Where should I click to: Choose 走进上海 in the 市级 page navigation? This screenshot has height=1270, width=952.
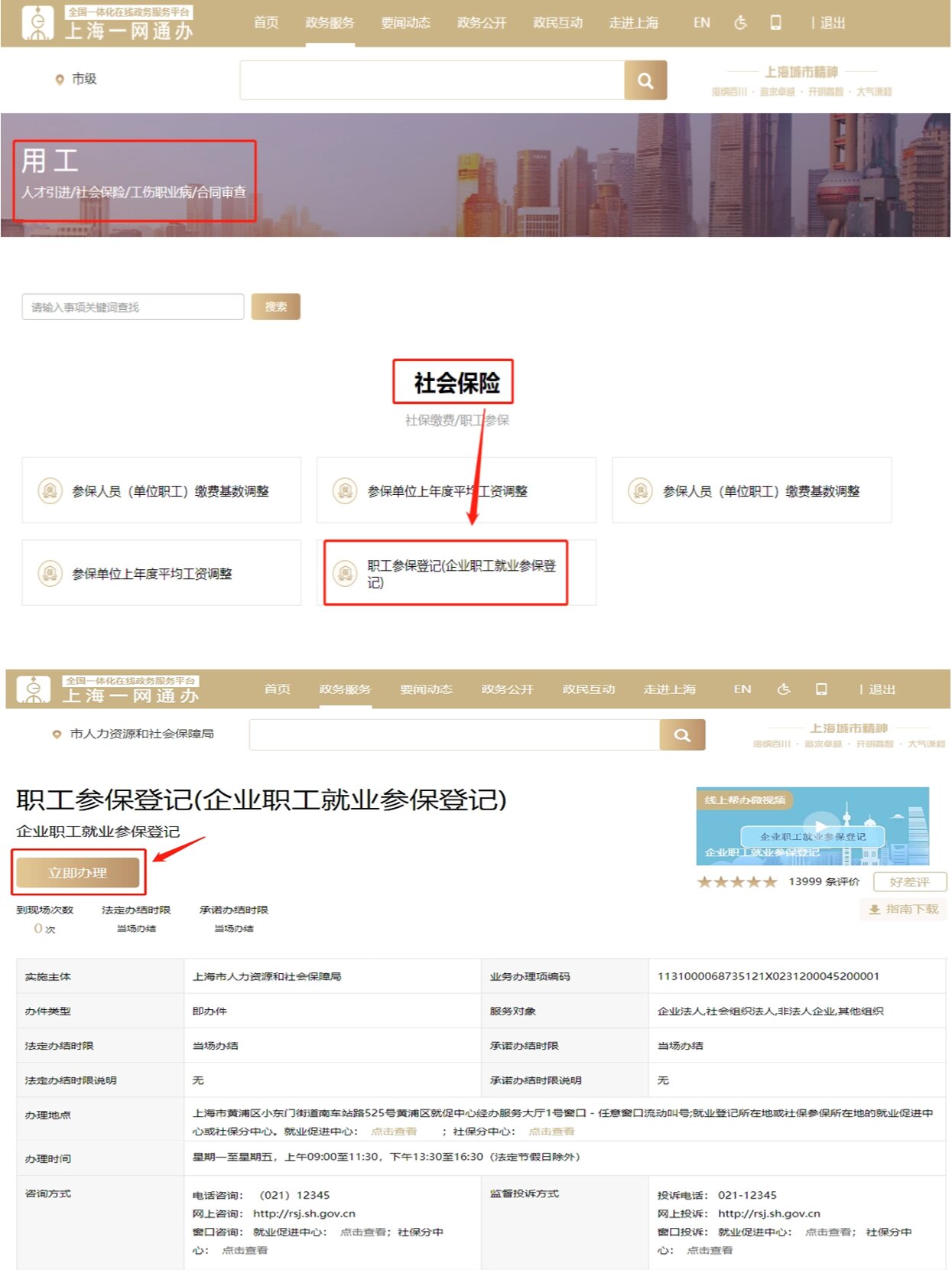[x=634, y=23]
